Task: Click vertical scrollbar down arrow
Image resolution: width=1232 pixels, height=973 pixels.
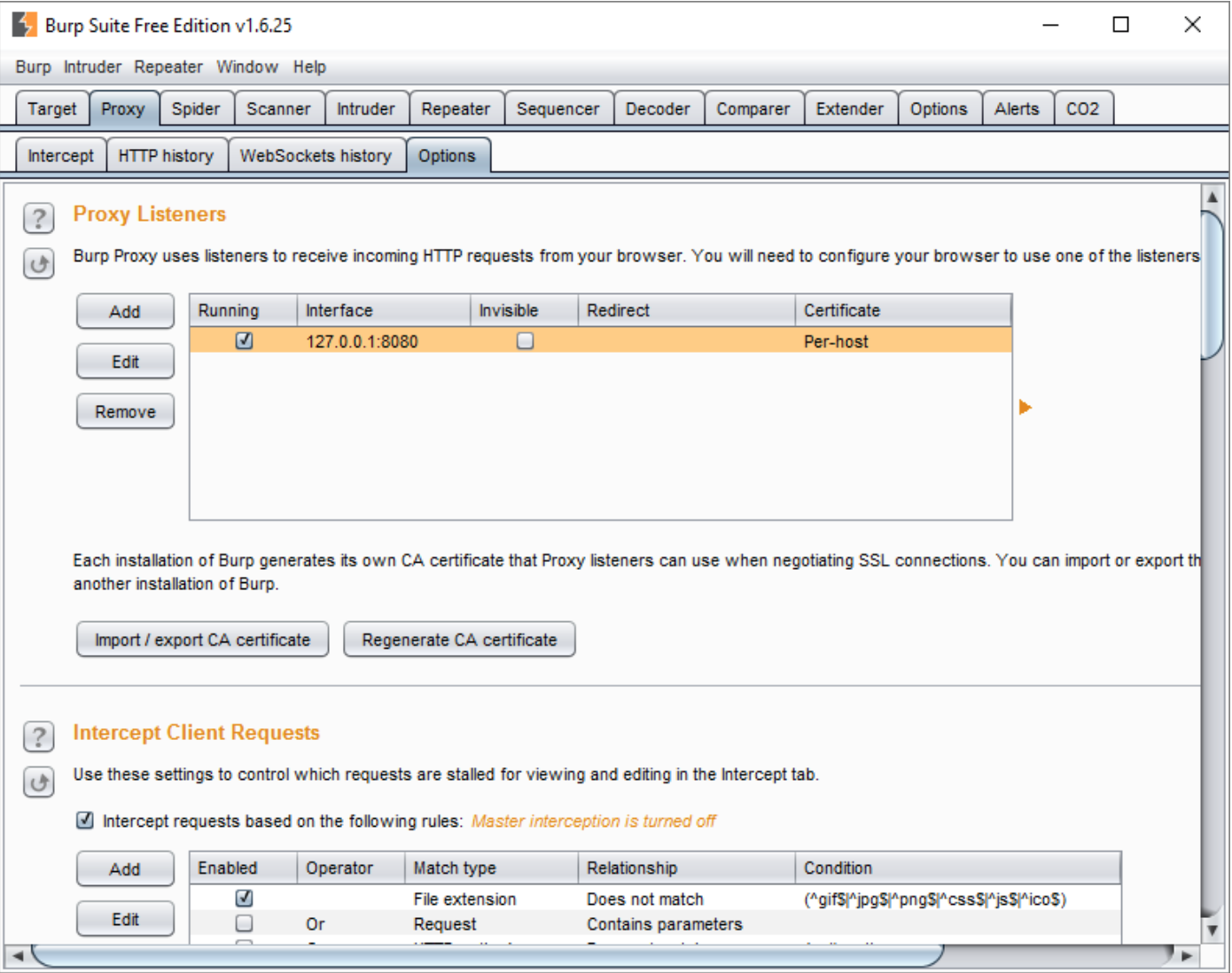Action: [1213, 930]
